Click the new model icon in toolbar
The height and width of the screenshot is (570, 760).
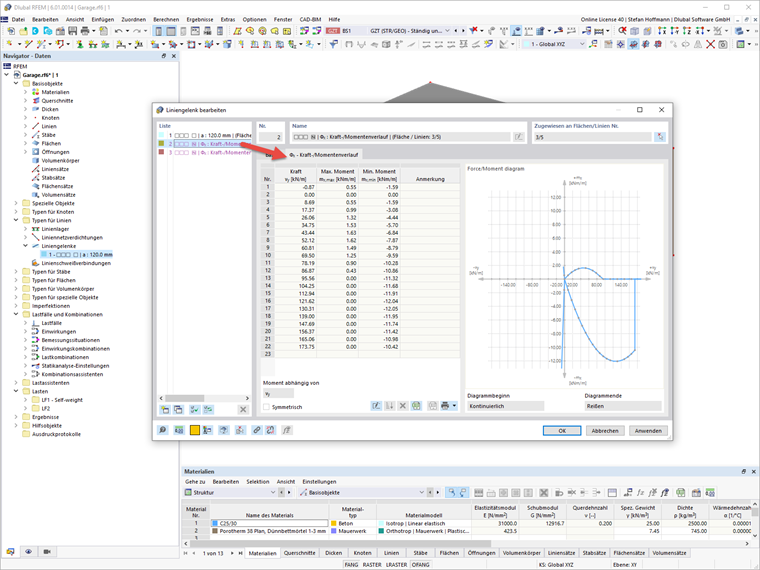[11, 31]
